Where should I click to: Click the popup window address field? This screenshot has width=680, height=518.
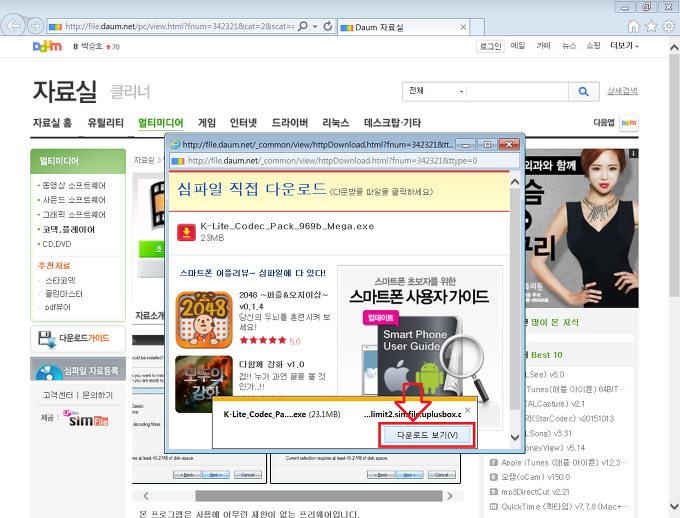pyautogui.click(x=344, y=161)
